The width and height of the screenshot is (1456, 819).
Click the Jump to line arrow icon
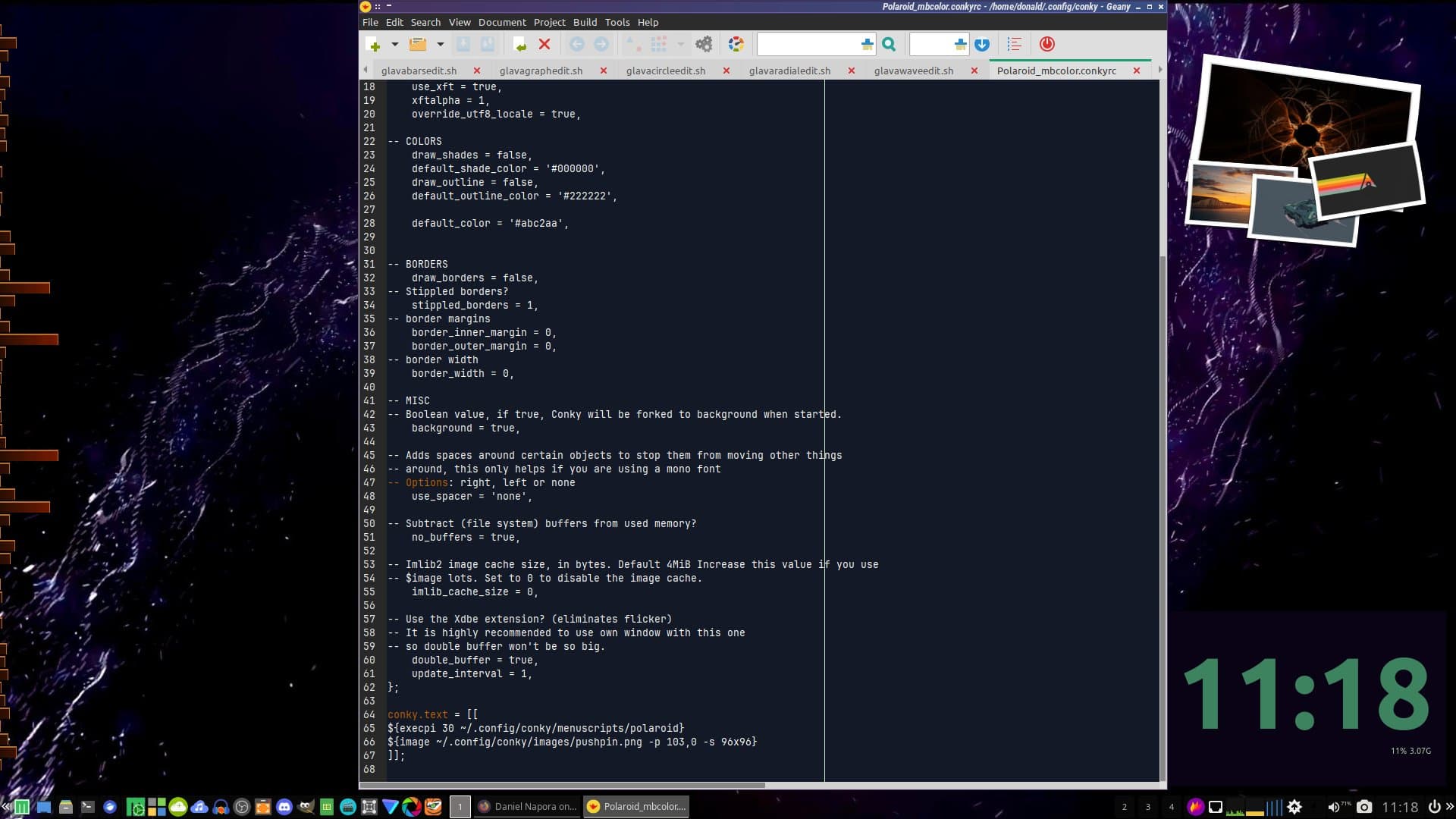982,45
